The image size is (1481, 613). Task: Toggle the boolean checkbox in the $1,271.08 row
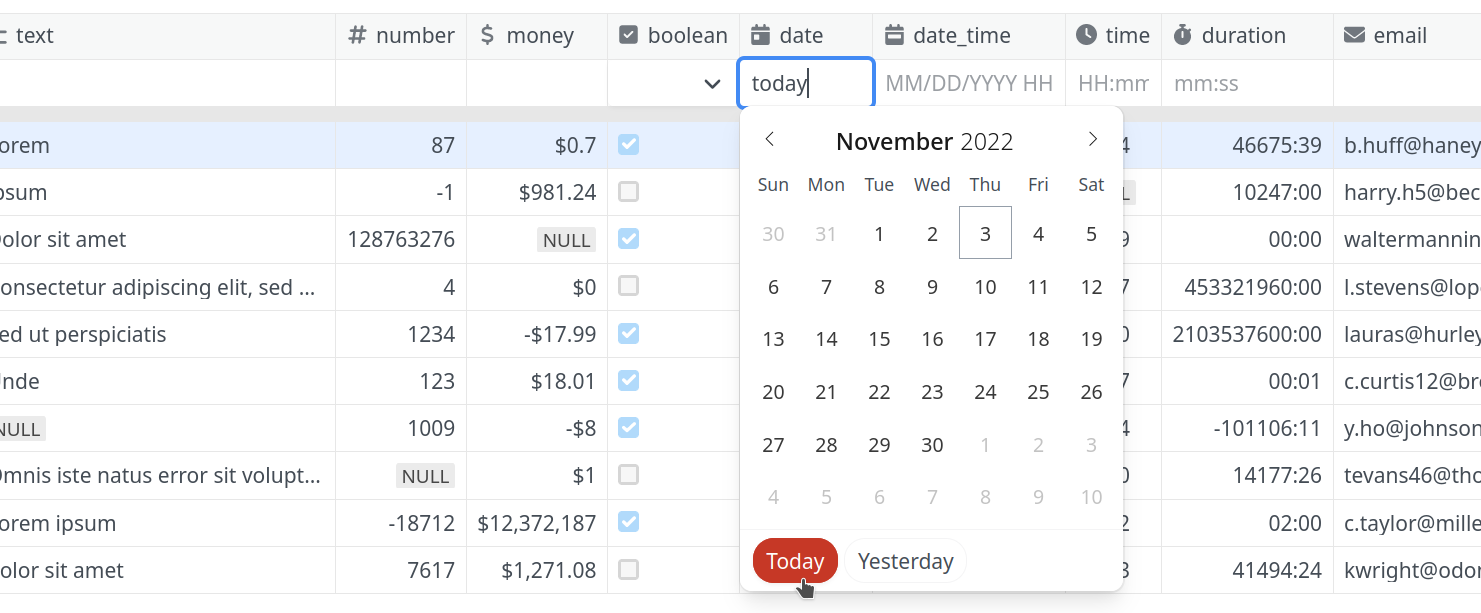pyautogui.click(x=628, y=570)
